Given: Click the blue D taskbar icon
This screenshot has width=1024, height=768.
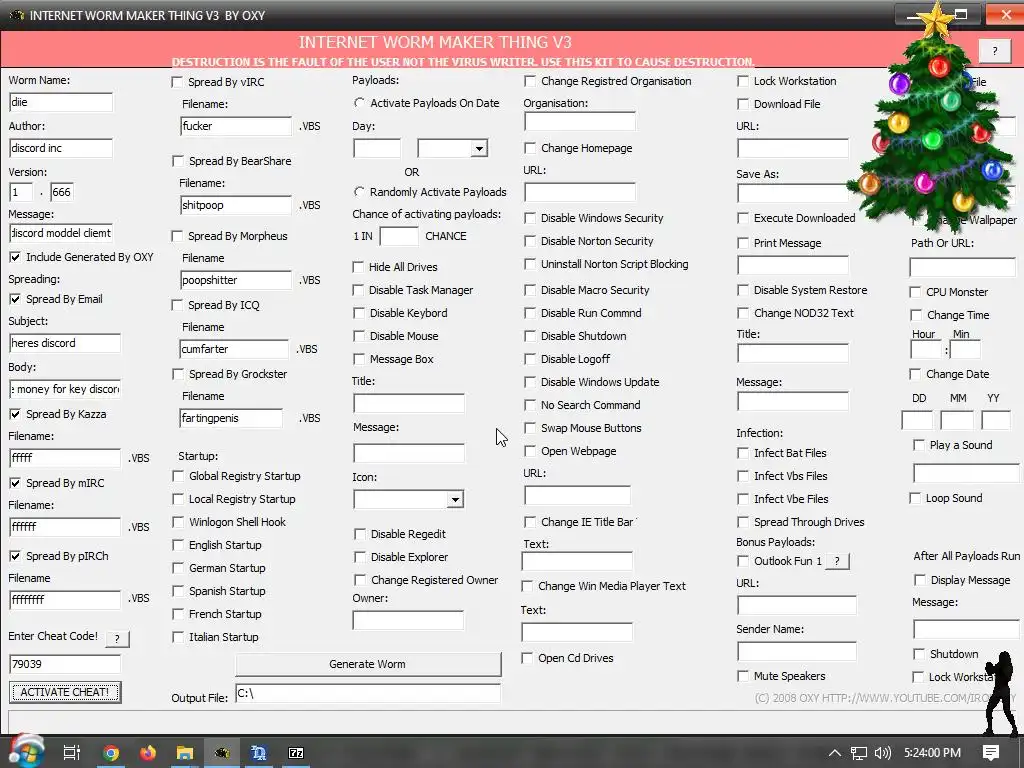Looking at the screenshot, I should 259,753.
